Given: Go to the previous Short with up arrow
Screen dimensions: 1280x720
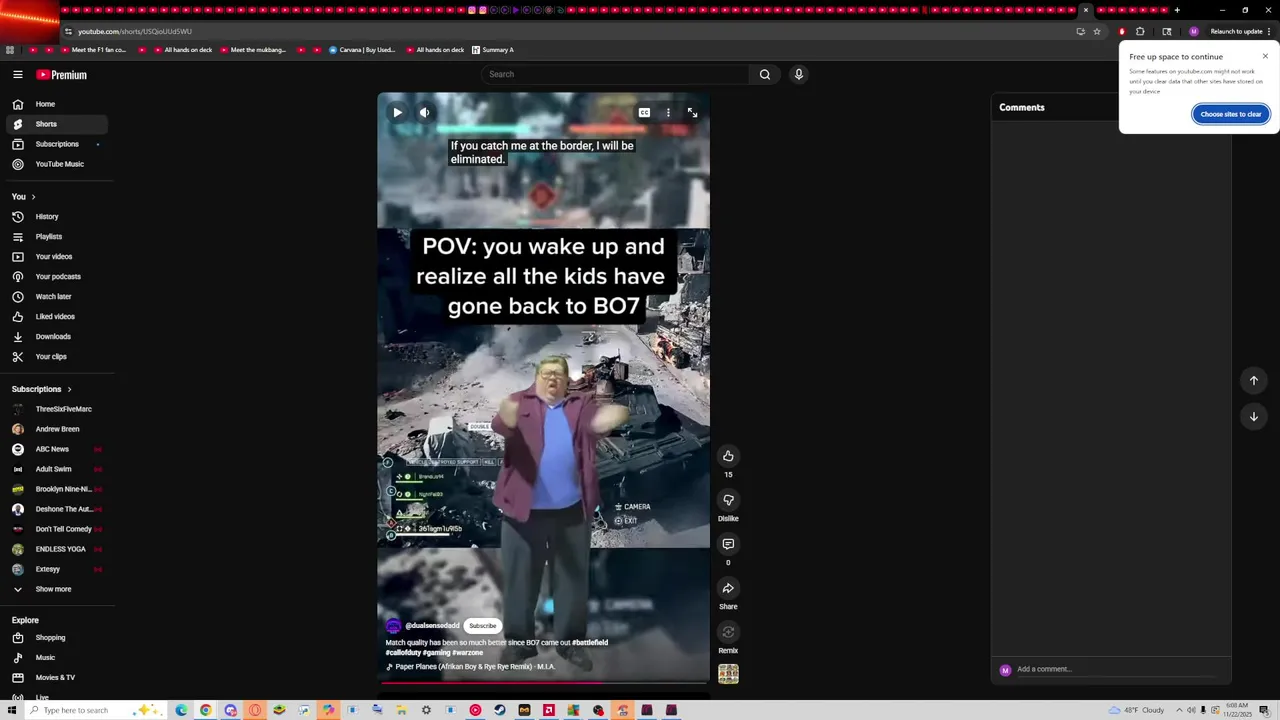Looking at the screenshot, I should (1253, 380).
